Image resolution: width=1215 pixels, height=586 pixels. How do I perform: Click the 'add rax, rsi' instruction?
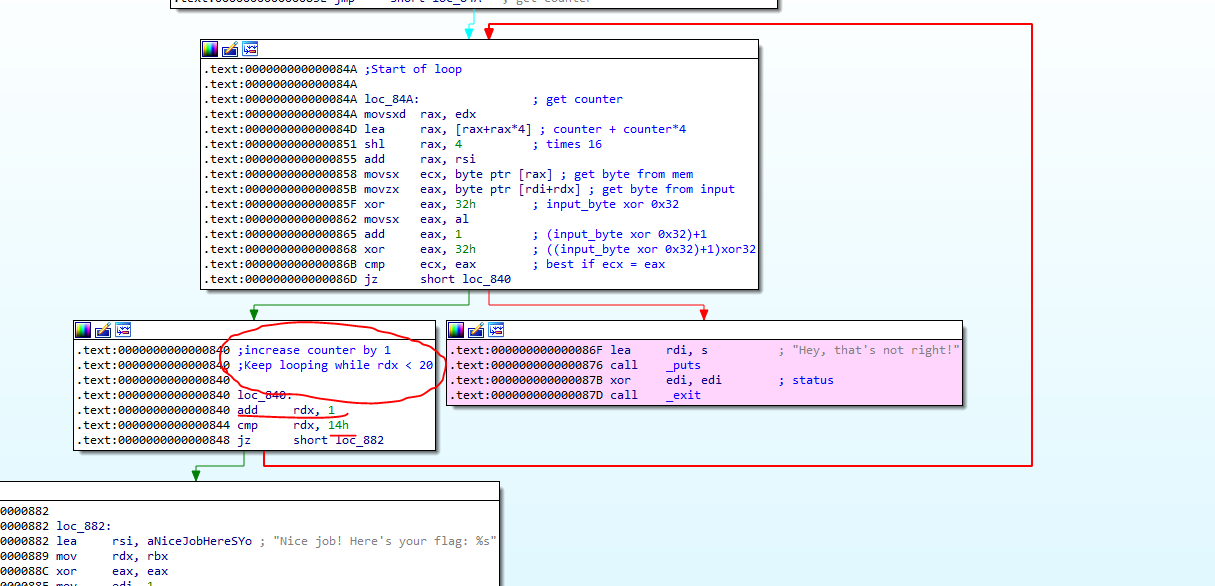(x=420, y=159)
